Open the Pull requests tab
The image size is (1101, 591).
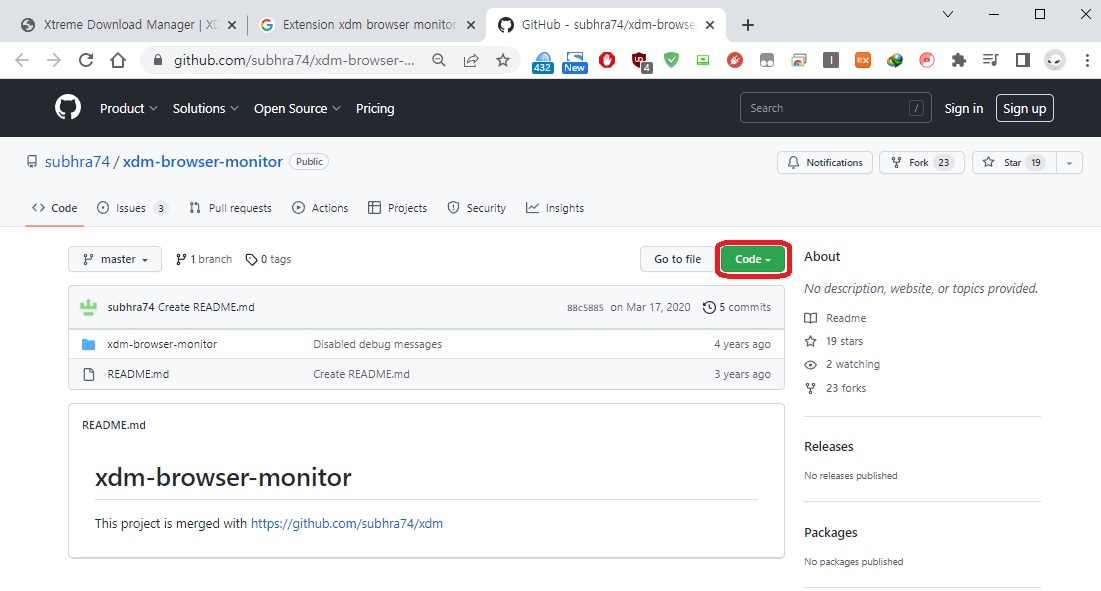pyautogui.click(x=230, y=208)
